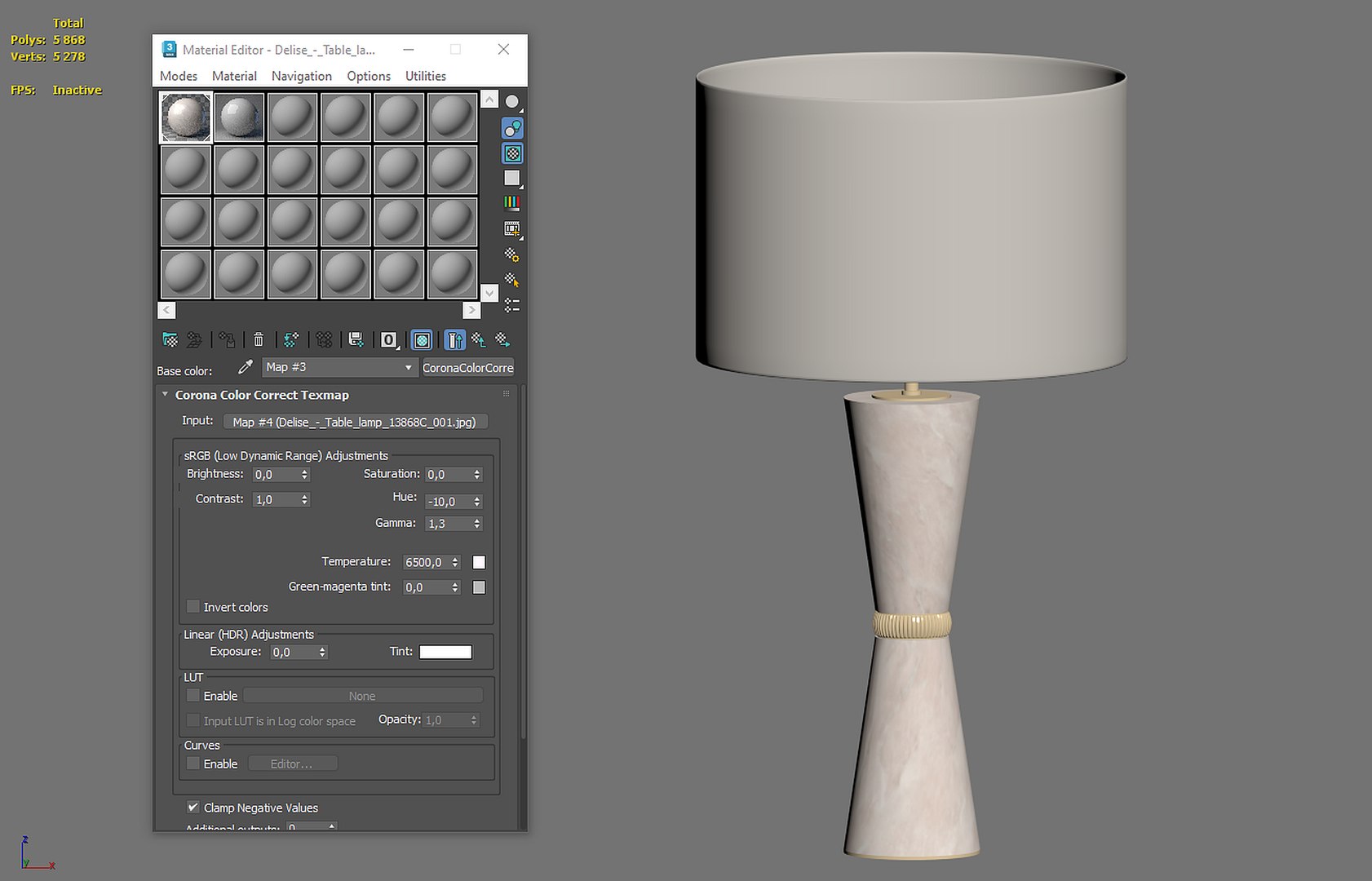Click the Contrast value field

(x=277, y=499)
